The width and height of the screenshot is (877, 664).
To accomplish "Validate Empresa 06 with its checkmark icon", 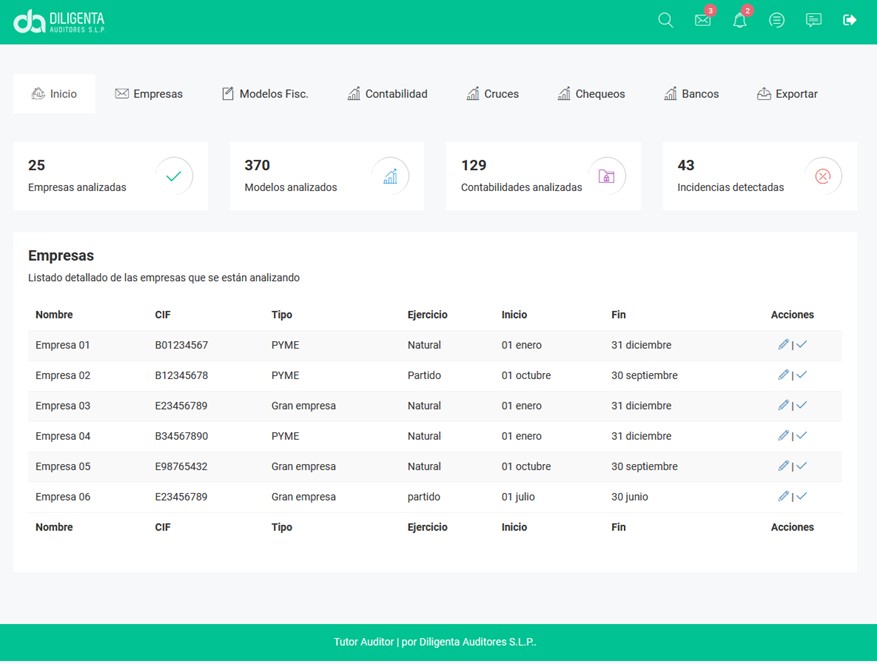I will (802, 496).
